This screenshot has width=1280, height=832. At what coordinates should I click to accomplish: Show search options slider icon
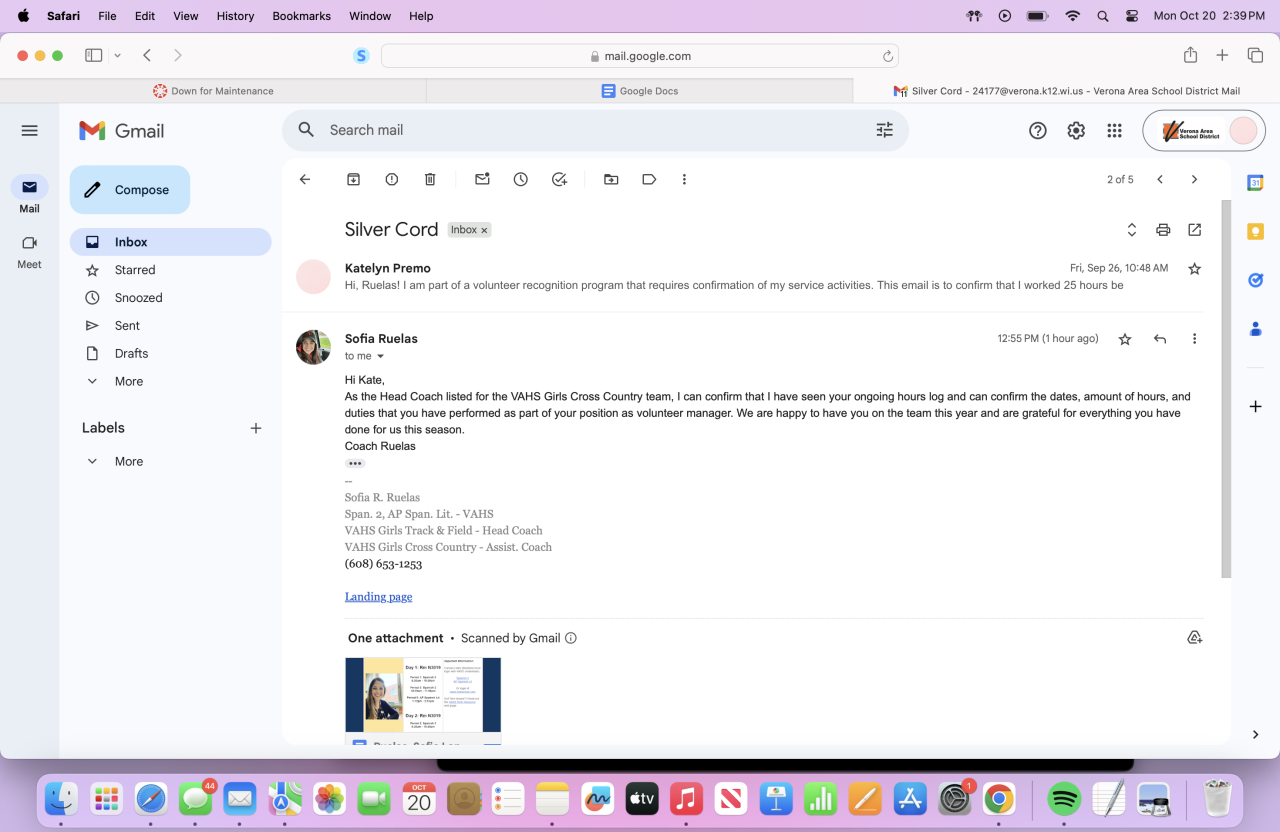[x=884, y=130]
